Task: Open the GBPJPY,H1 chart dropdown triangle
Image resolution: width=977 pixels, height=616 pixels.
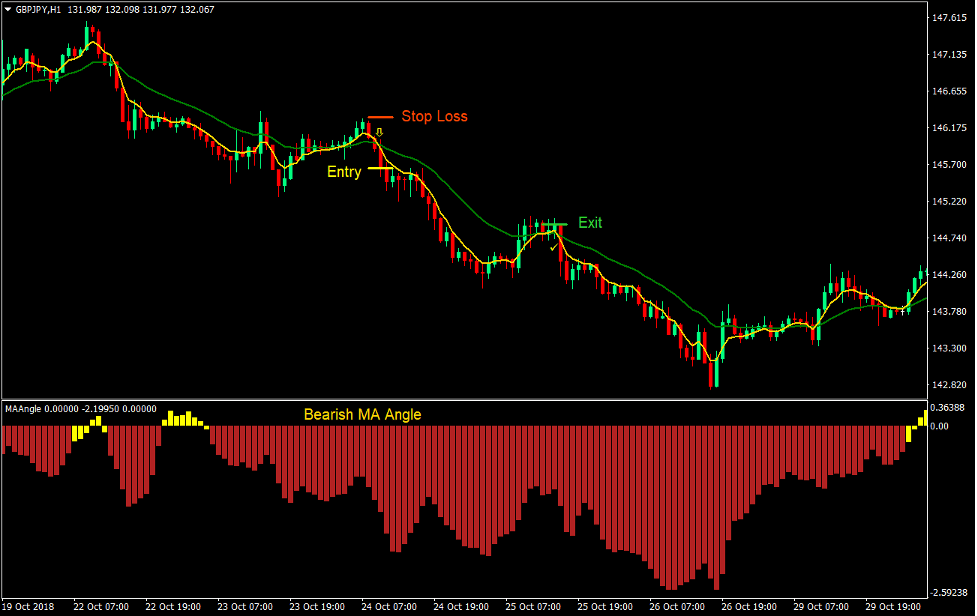Action: tap(8, 7)
